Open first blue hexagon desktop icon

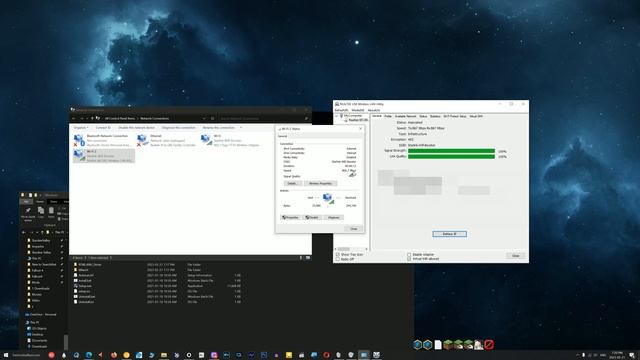click(x=417, y=345)
